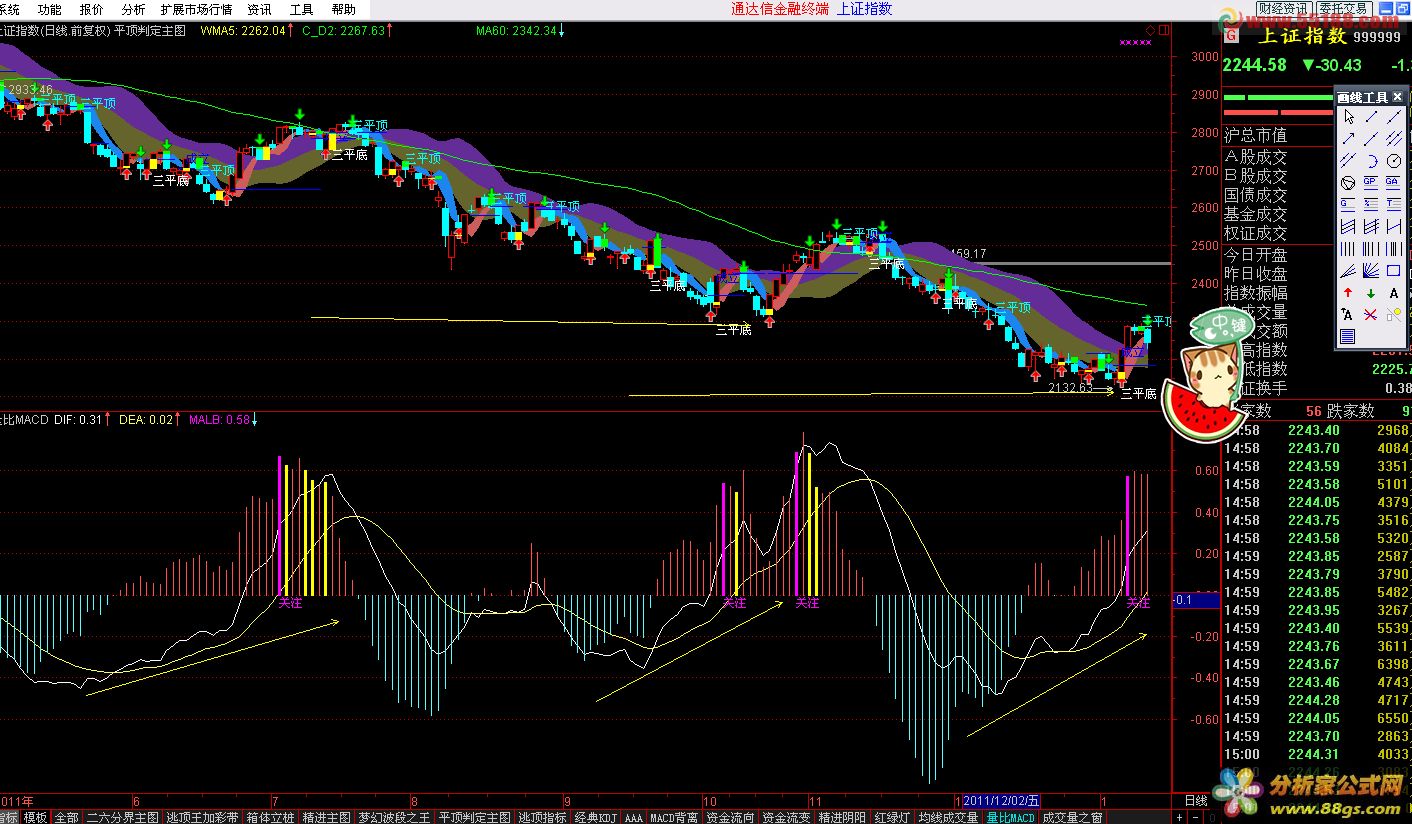Image resolution: width=1412 pixels, height=824 pixels.
Task: Open the 工具 menu
Action: click(301, 9)
